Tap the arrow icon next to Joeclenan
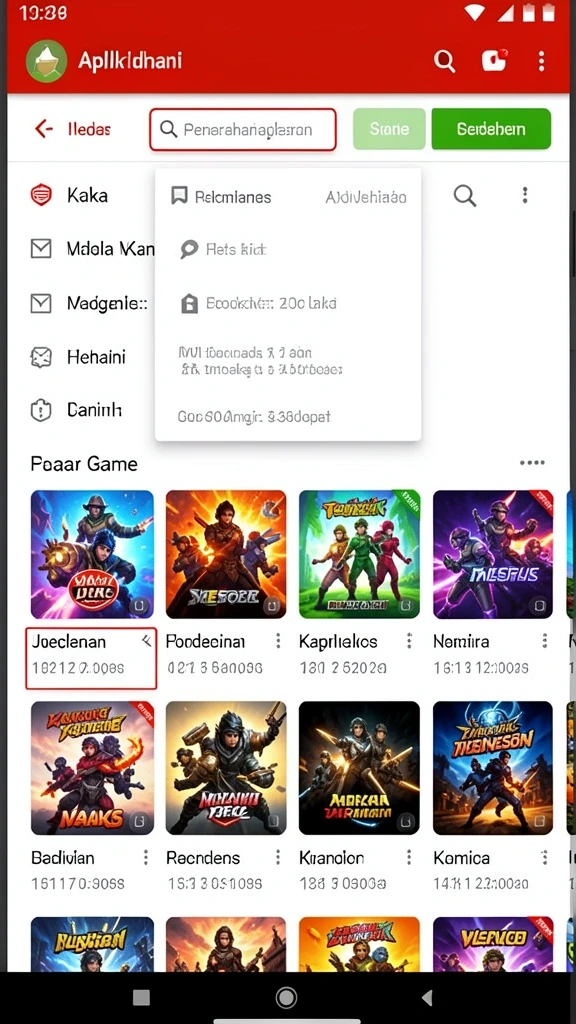576x1024 pixels. tap(146, 641)
